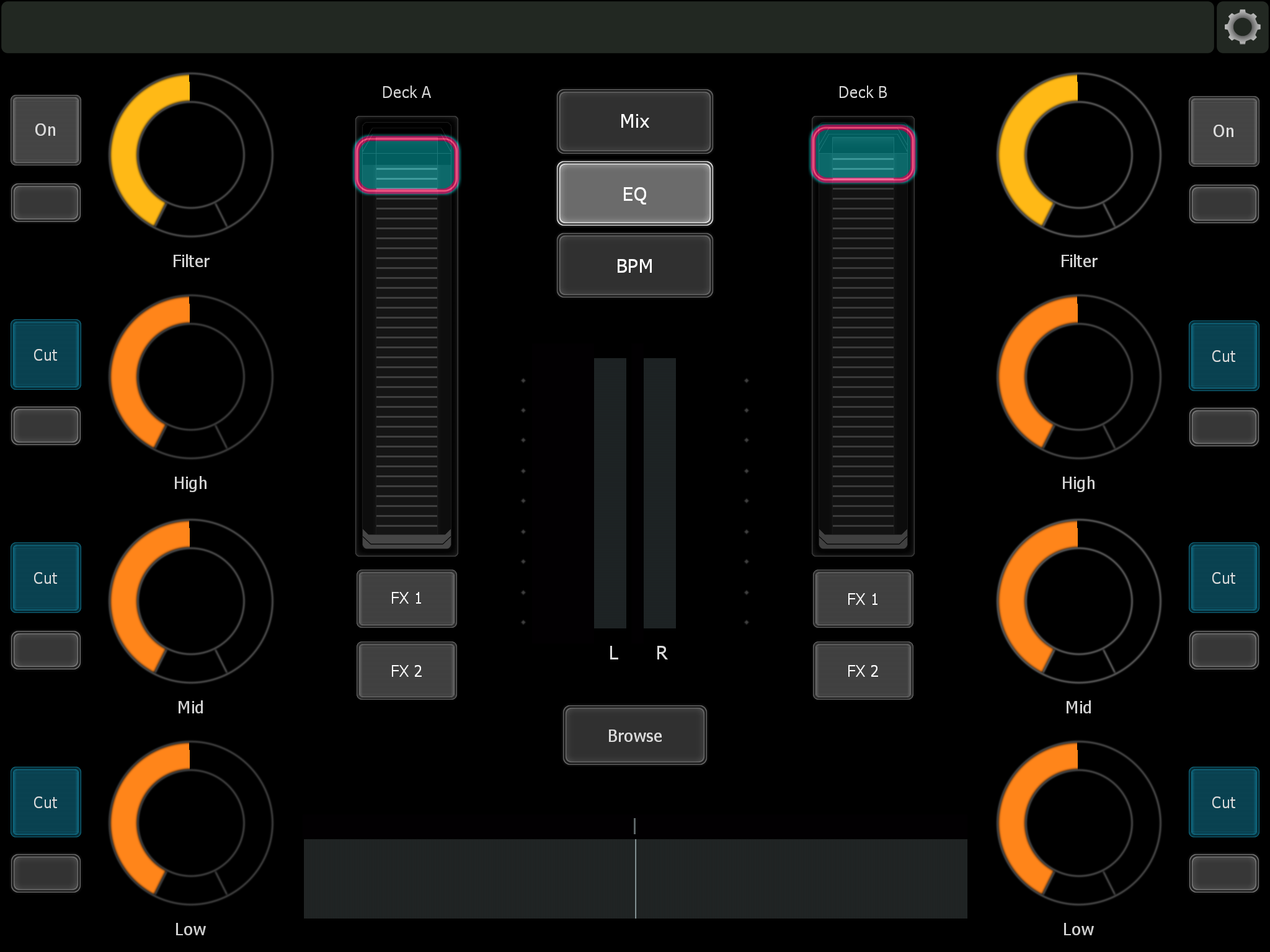Enable FX 2 on Deck B
Screen dimensions: 1270x952
(863, 671)
